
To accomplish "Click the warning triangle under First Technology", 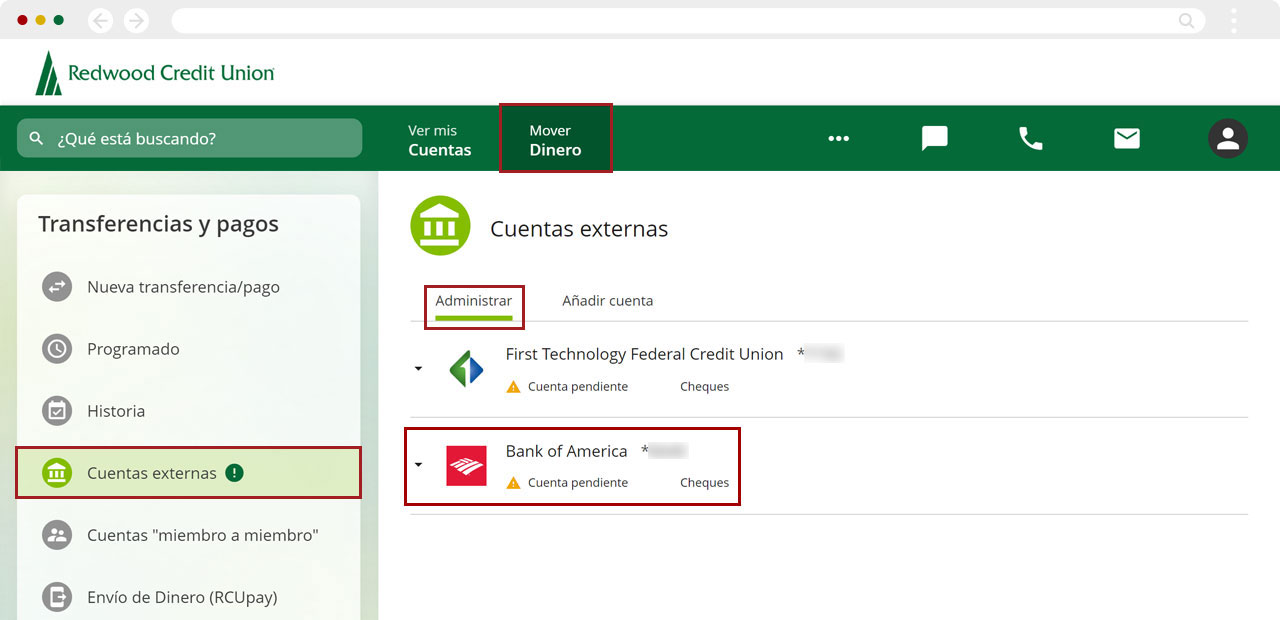I will [x=513, y=386].
